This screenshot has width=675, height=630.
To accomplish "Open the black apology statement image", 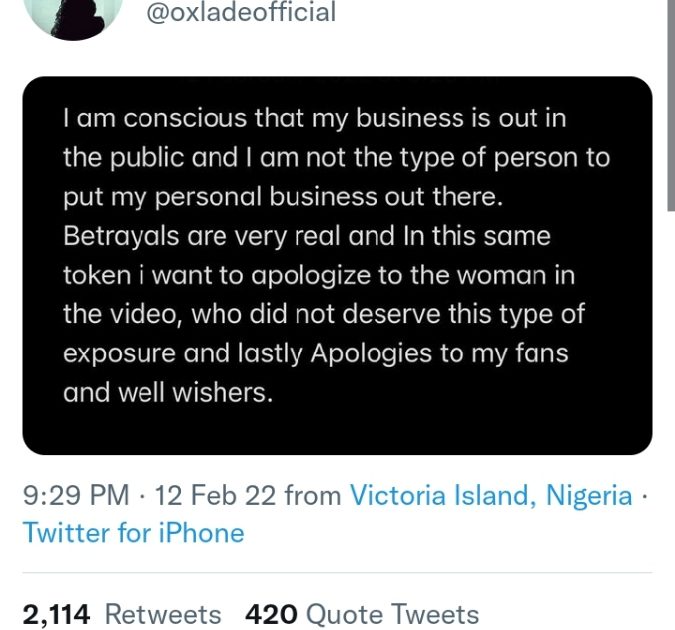I will coord(337,265).
